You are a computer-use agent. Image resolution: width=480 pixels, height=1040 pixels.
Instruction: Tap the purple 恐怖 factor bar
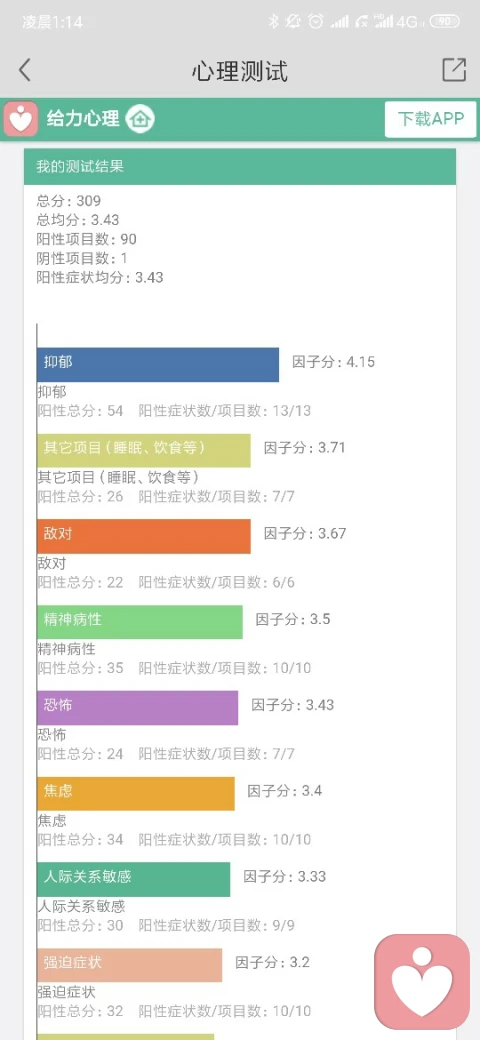pyautogui.click(x=137, y=708)
